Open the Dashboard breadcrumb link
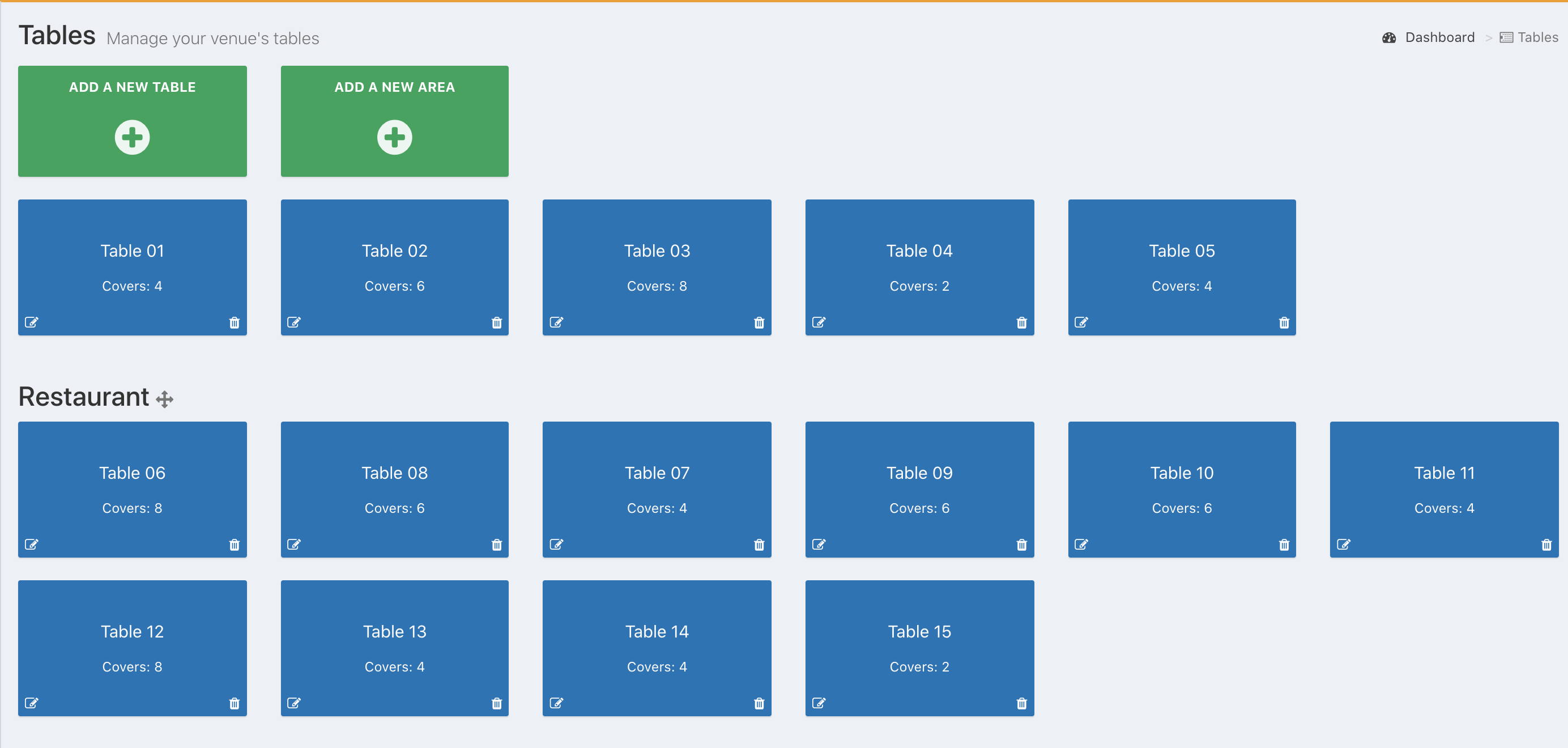Image resolution: width=1568 pixels, height=748 pixels. (x=1439, y=38)
